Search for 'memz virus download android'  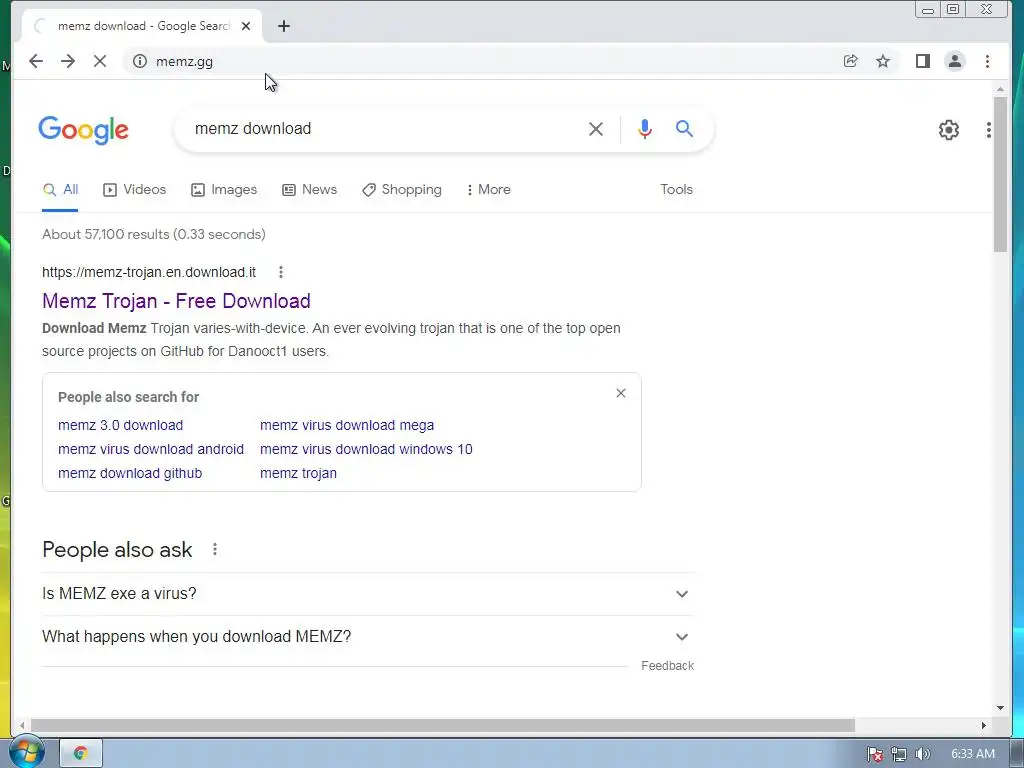click(151, 450)
